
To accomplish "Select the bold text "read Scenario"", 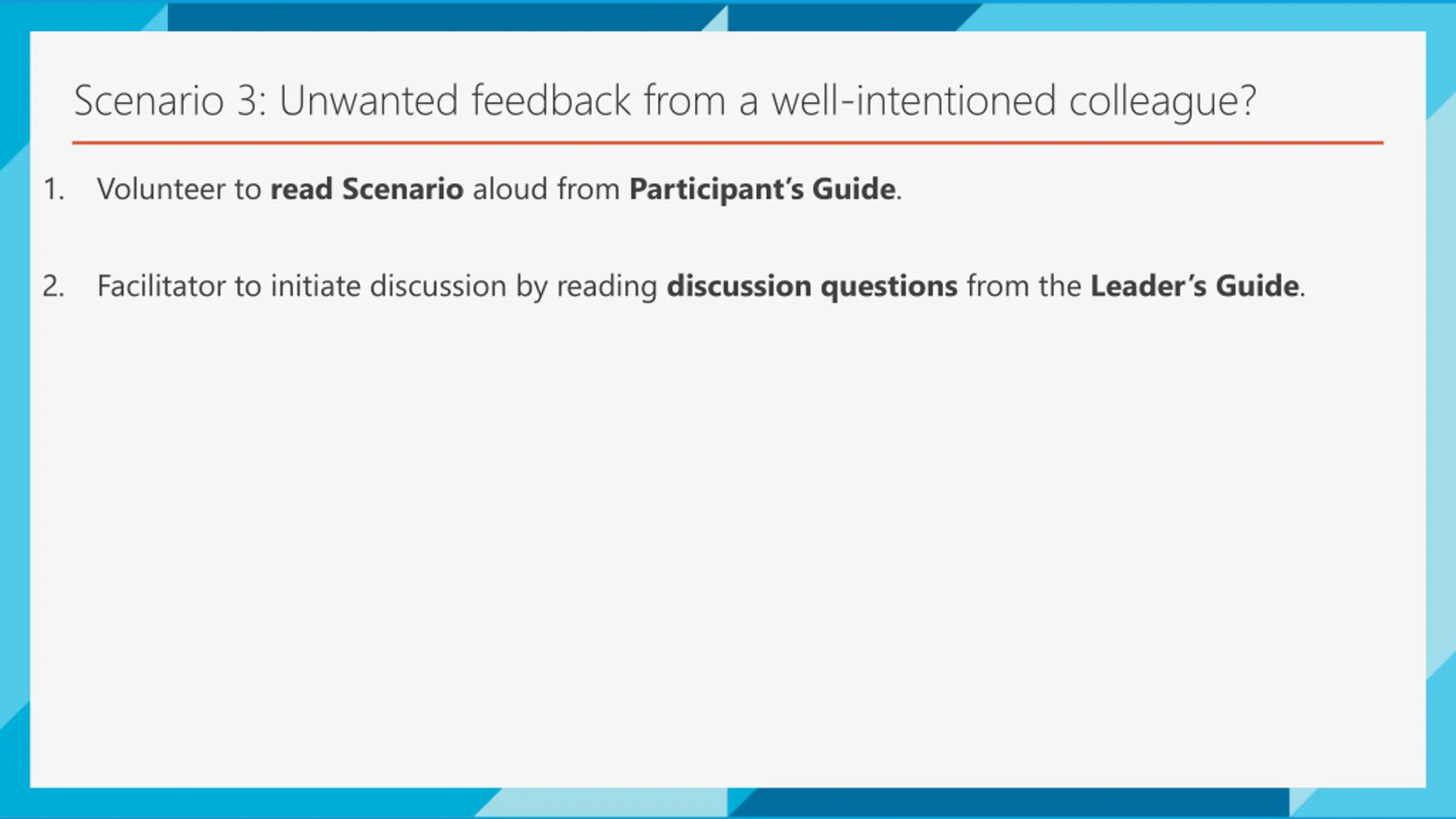I will tap(367, 189).
